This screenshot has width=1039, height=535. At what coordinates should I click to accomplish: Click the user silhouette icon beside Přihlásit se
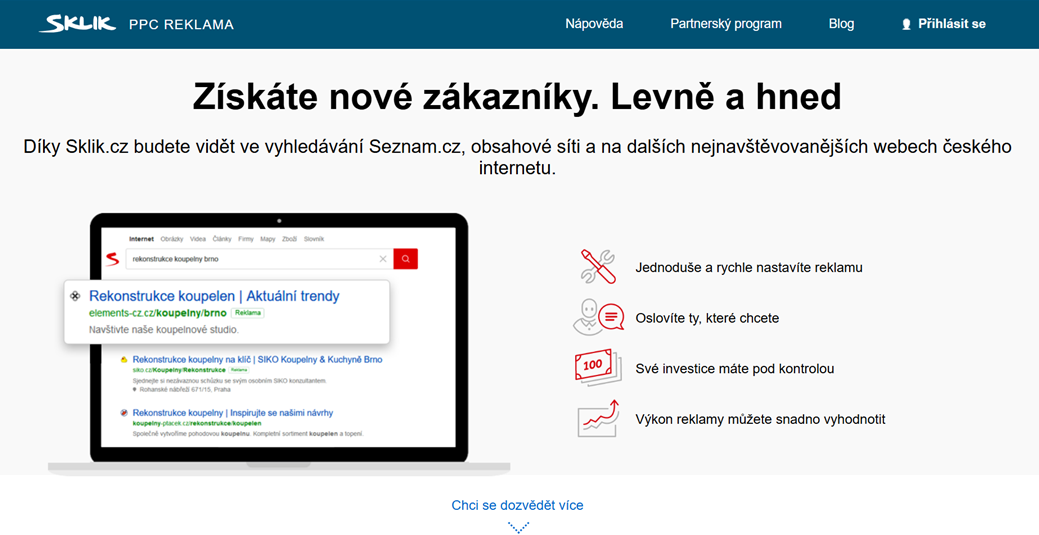pos(906,25)
